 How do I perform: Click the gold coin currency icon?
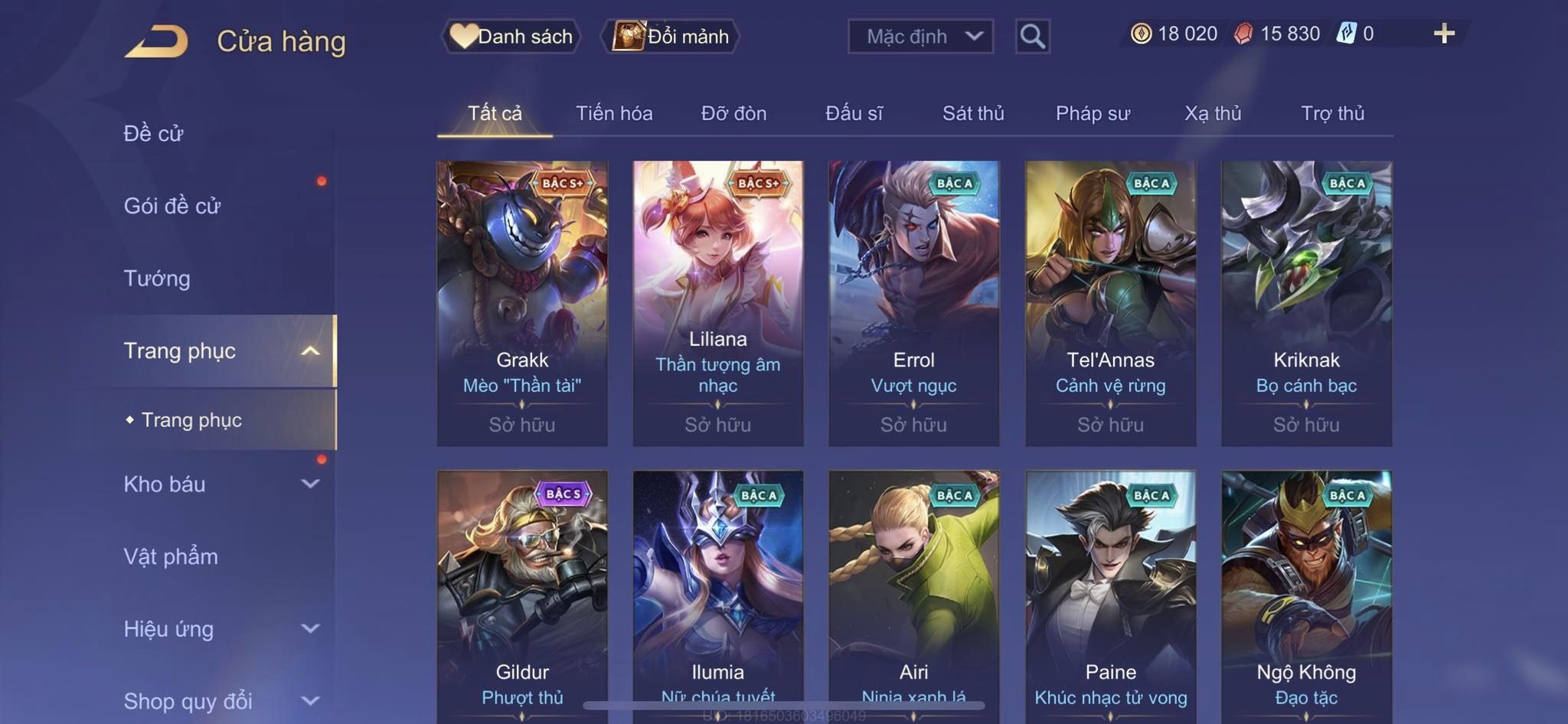(x=1141, y=34)
